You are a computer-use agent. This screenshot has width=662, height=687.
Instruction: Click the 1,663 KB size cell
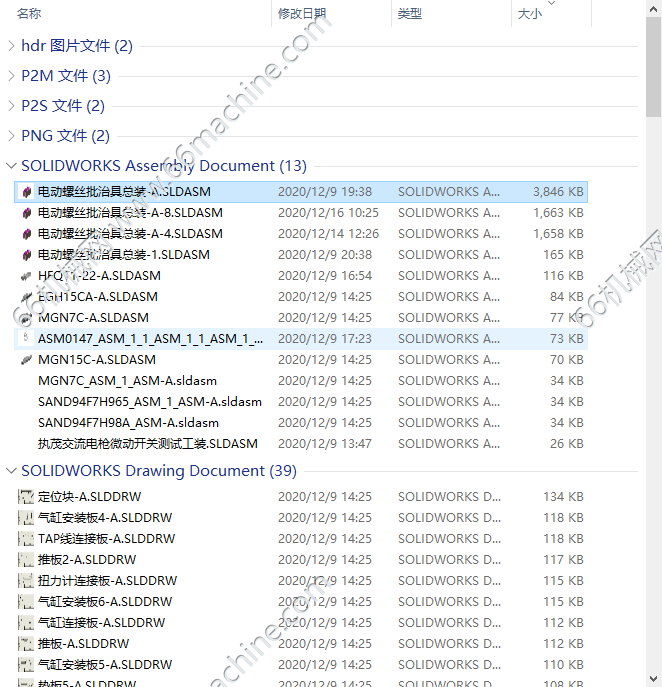pos(558,213)
